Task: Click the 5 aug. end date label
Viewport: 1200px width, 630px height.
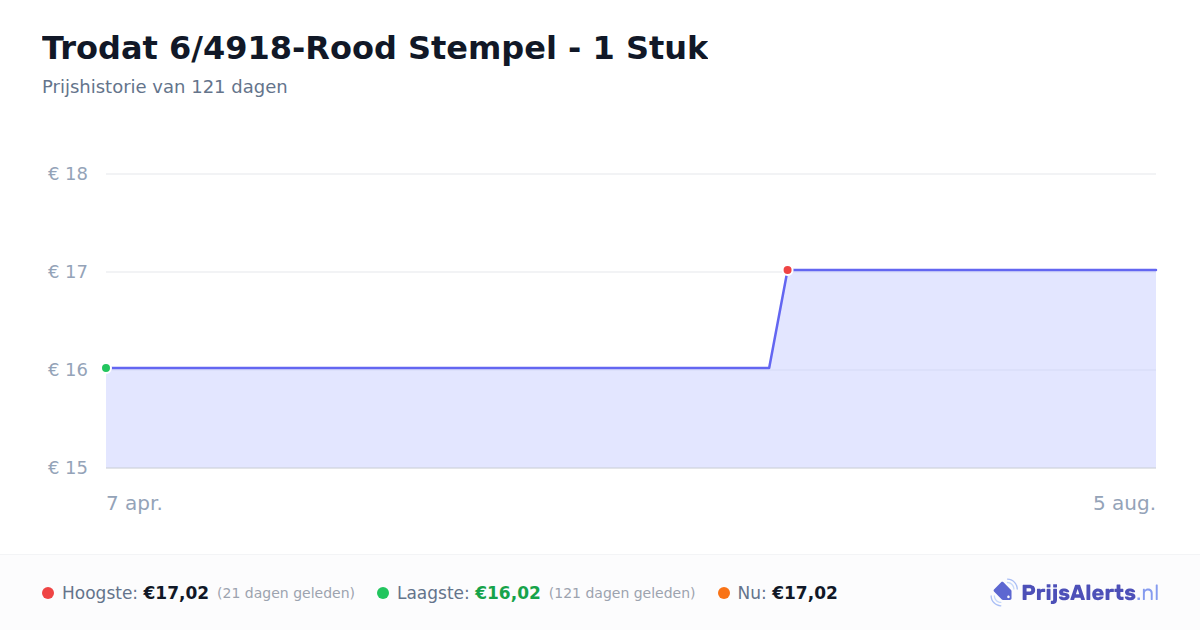Action: coord(1124,504)
